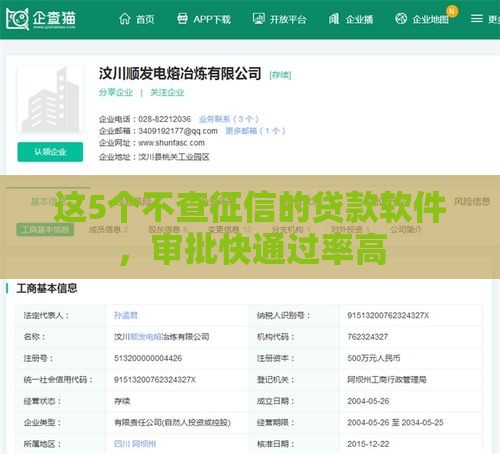
Task: Click the 认领企业 button
Action: [50, 152]
